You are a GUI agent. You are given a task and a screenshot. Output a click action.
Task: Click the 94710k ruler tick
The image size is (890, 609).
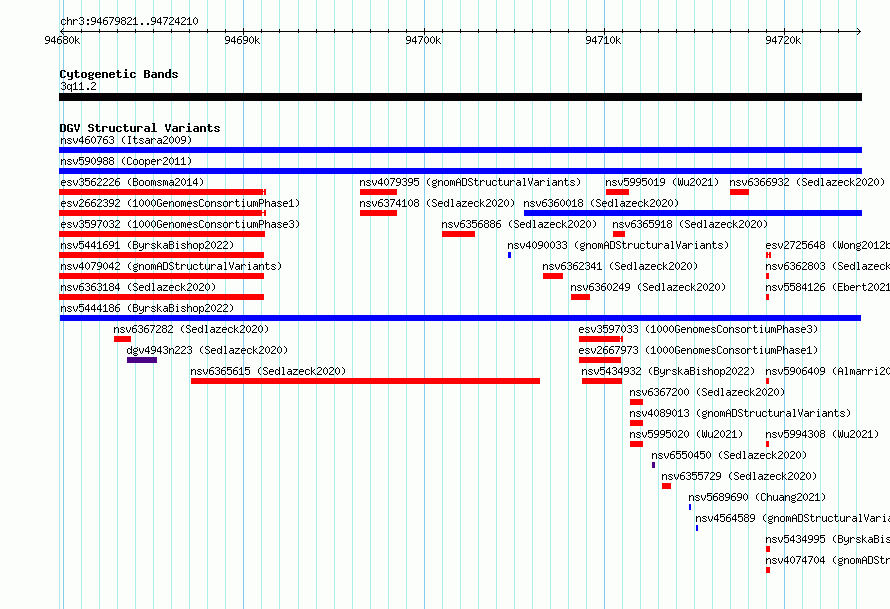pyautogui.click(x=603, y=40)
